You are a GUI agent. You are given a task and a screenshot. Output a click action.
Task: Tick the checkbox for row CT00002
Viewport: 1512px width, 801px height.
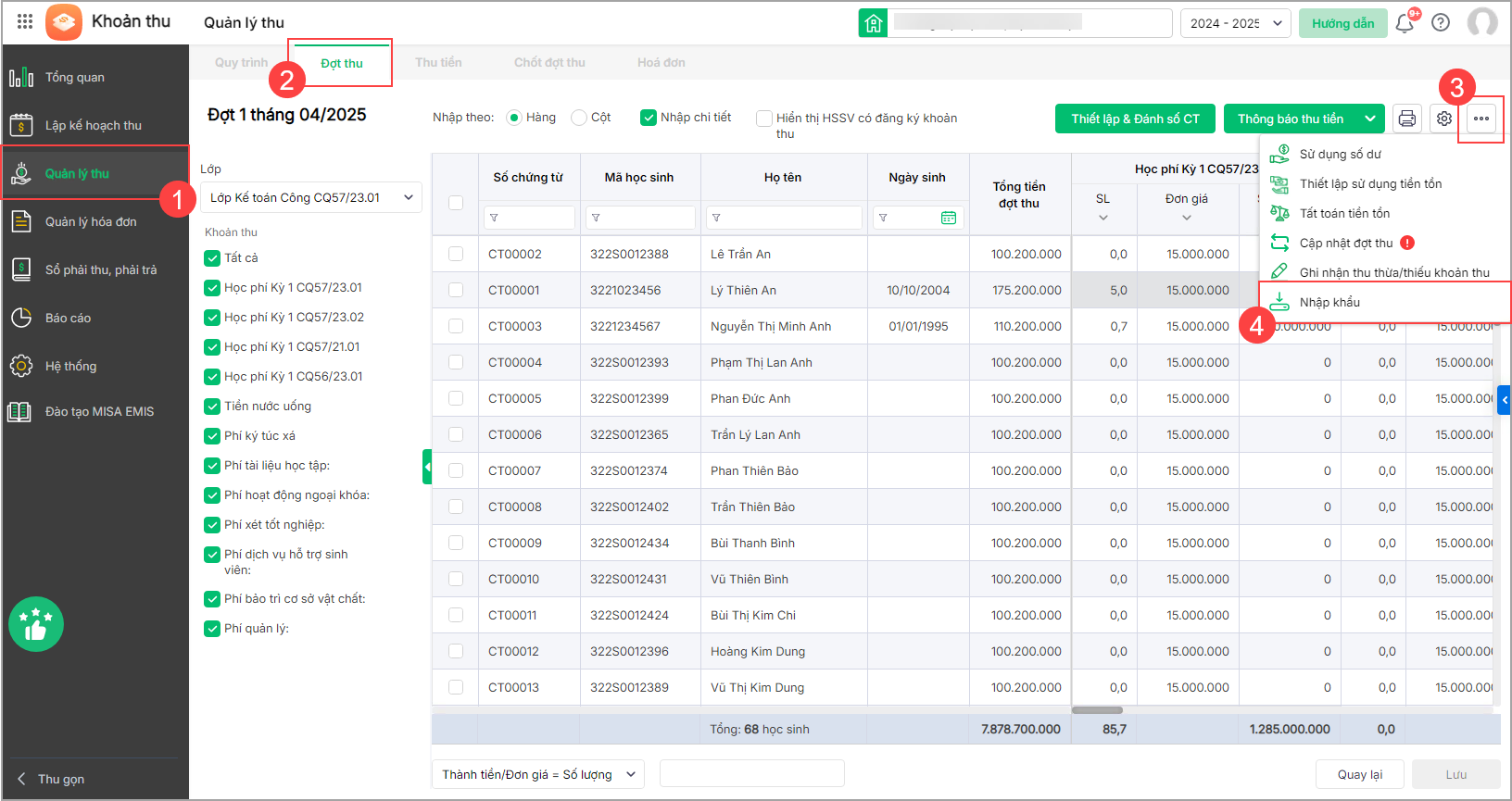(x=456, y=254)
